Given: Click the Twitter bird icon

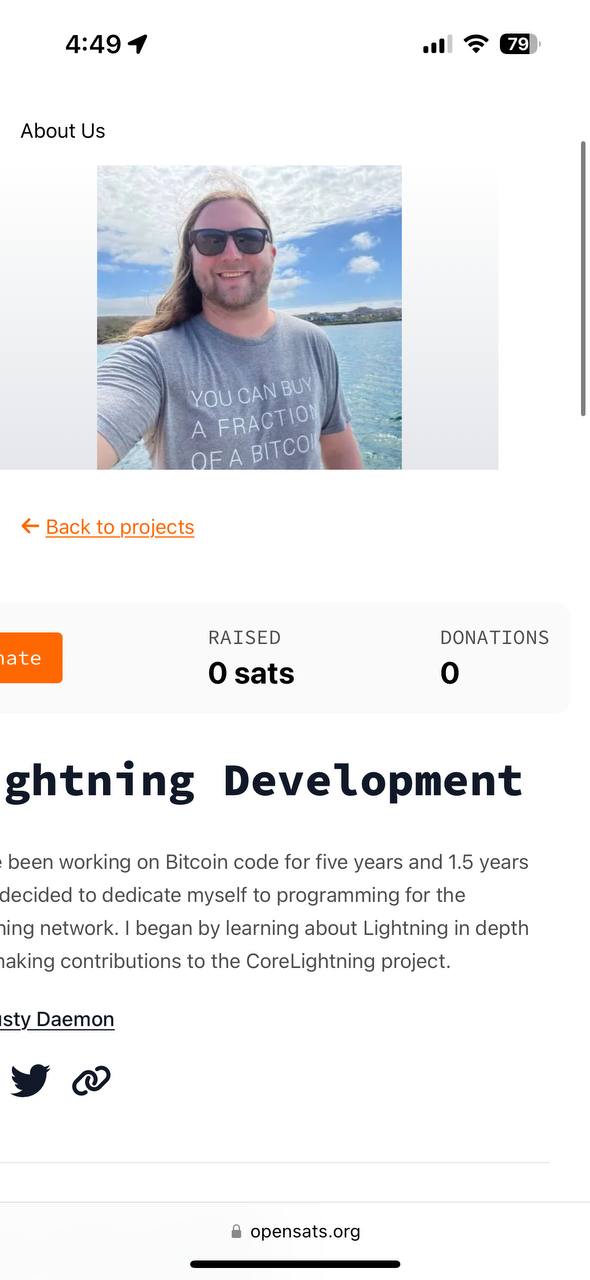Looking at the screenshot, I should pos(30,1080).
